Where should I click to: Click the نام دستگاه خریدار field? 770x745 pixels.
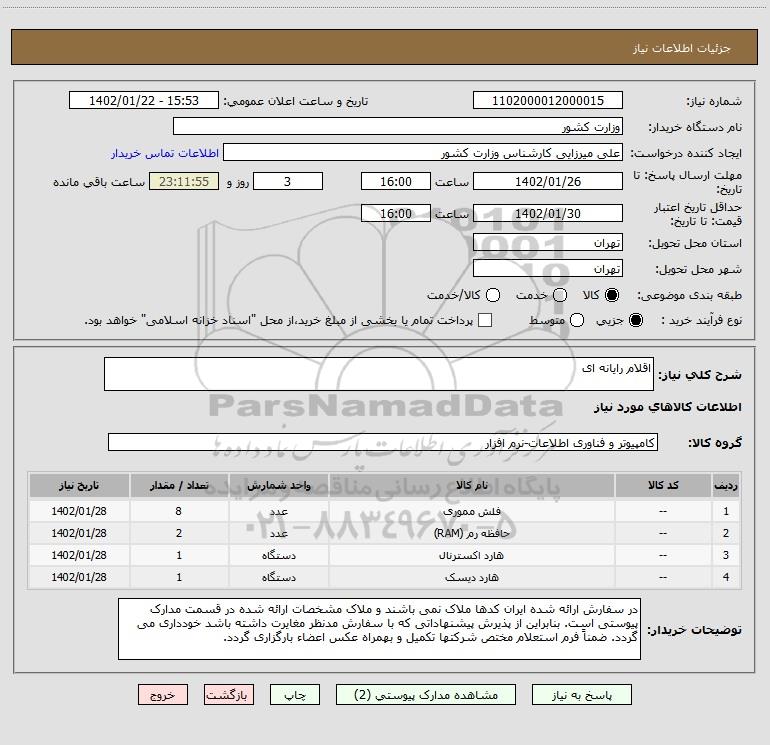[x=398, y=126]
